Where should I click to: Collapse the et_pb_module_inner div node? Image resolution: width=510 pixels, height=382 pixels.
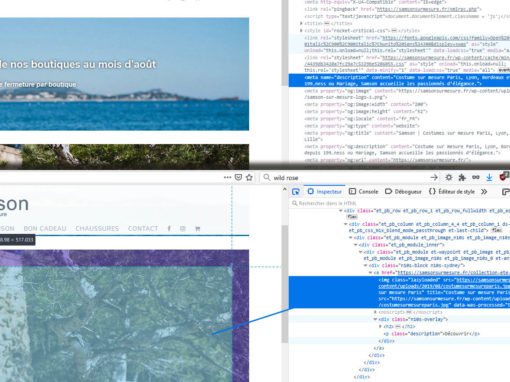pyautogui.click(x=356, y=245)
